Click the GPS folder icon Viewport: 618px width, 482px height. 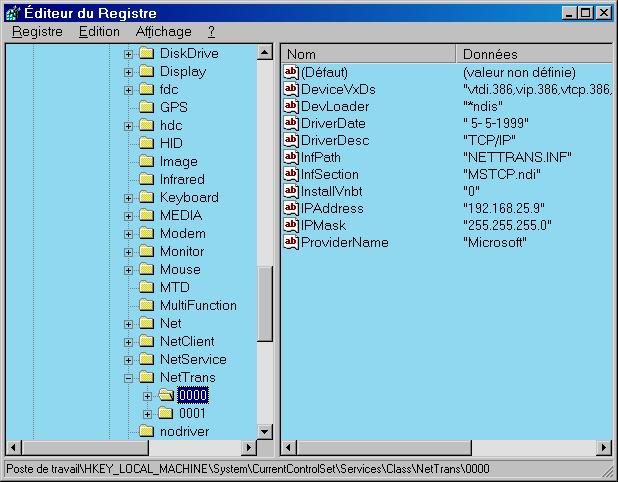pos(147,107)
